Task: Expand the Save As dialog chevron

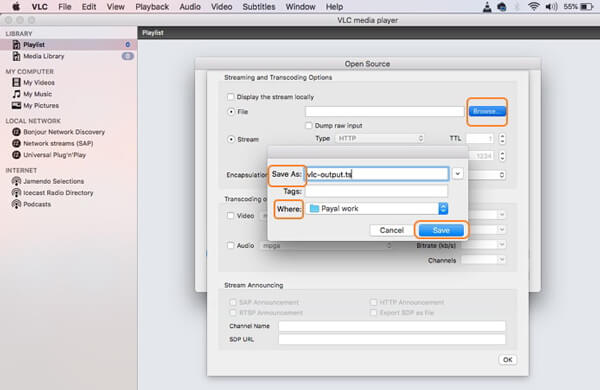Action: point(457,174)
